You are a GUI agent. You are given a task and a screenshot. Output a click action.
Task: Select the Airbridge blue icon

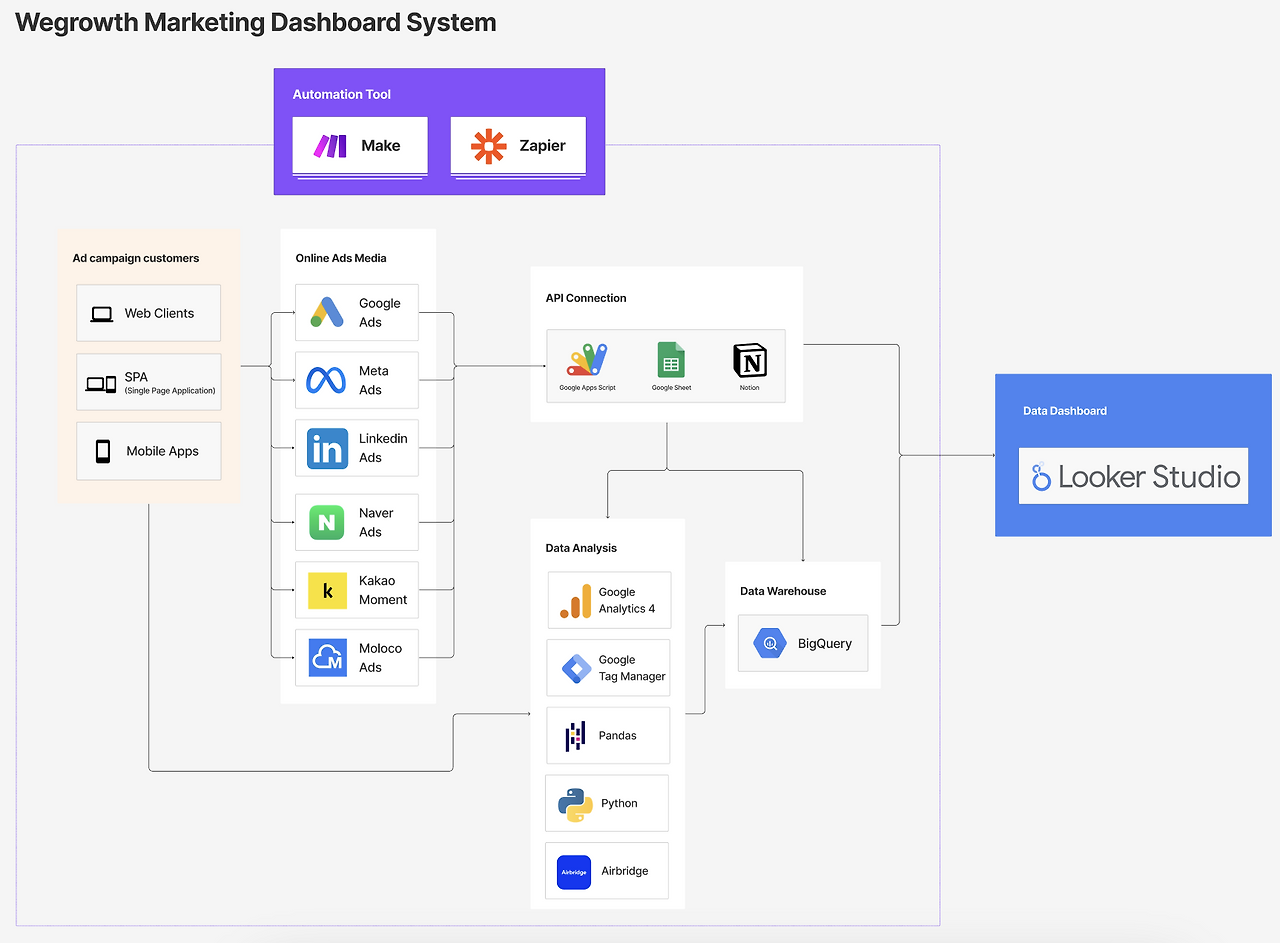click(x=574, y=872)
